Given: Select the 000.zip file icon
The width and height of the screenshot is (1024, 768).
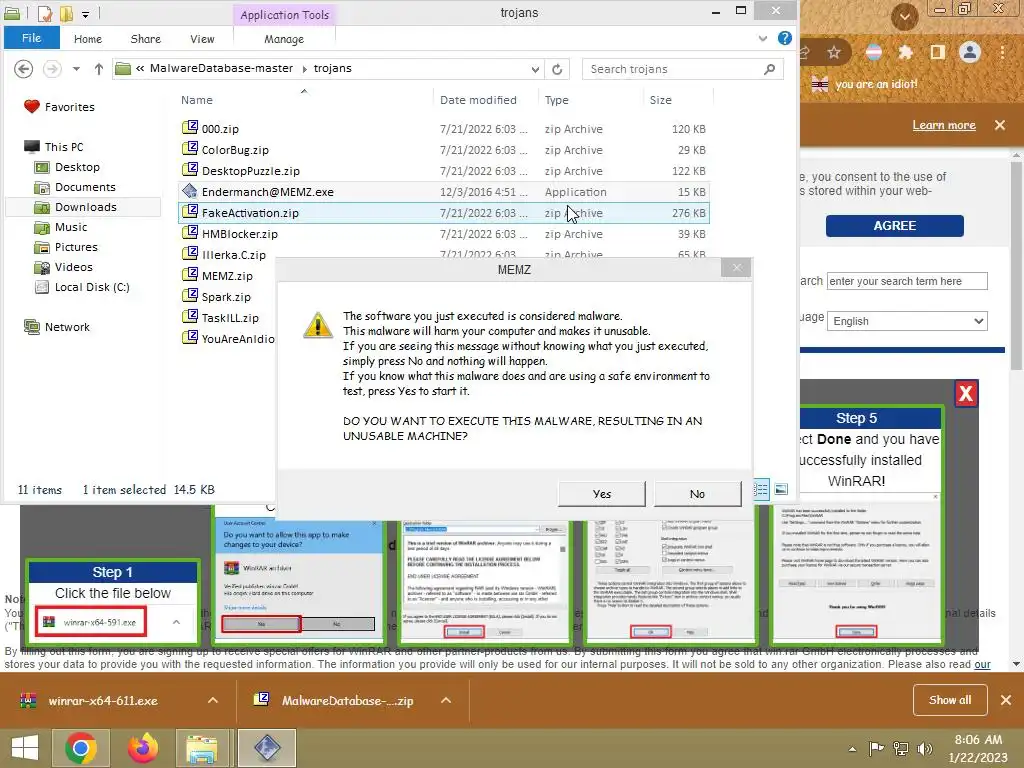Looking at the screenshot, I should (x=189, y=127).
